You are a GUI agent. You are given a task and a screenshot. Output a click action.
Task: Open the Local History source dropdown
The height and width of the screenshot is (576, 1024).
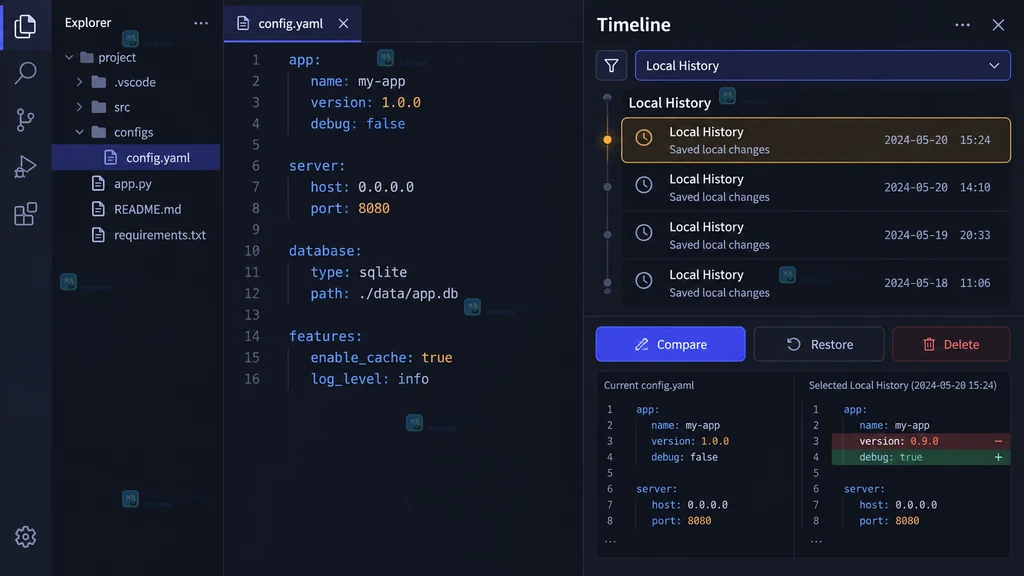pyautogui.click(x=822, y=65)
